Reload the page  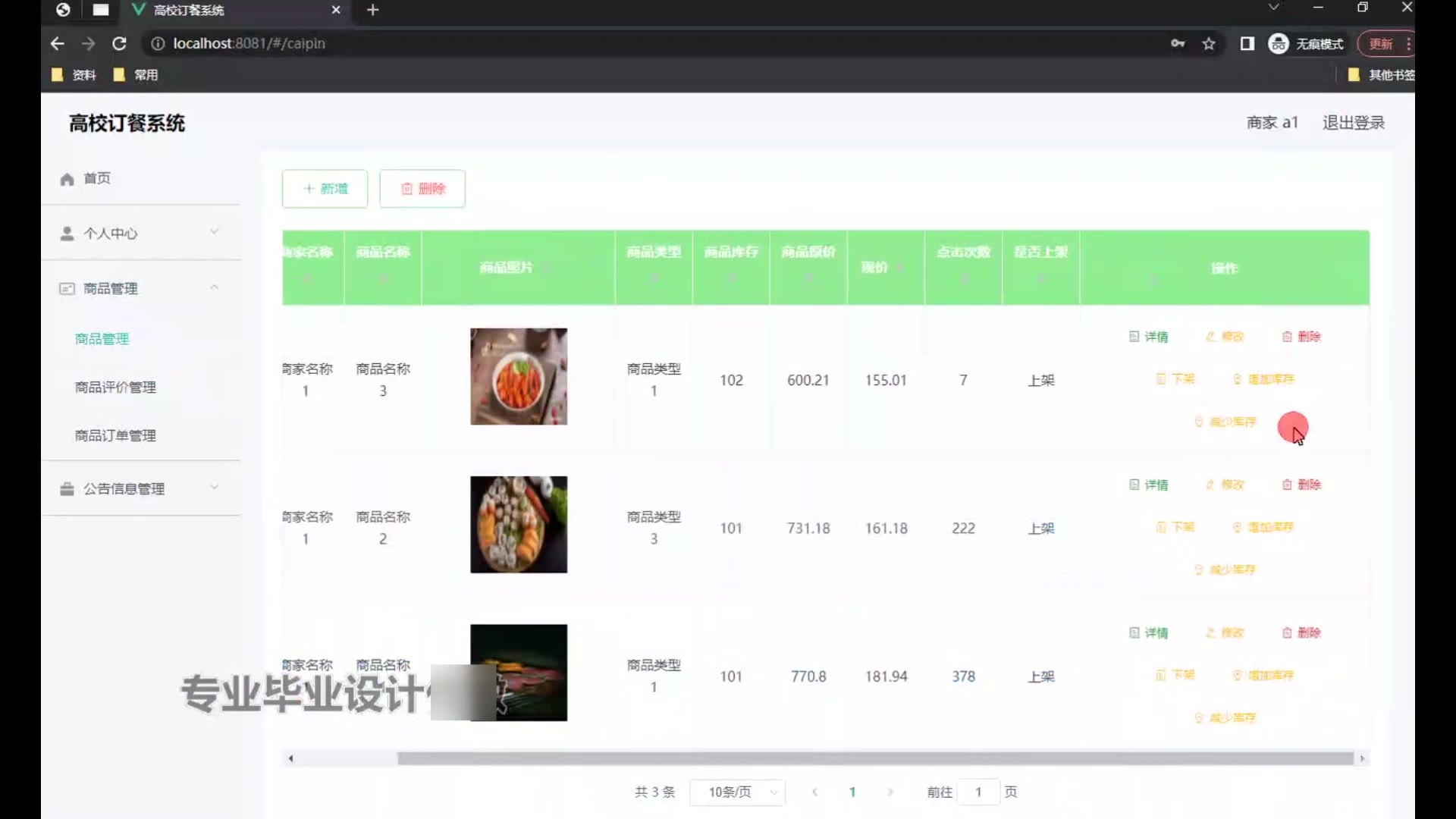pyautogui.click(x=119, y=44)
